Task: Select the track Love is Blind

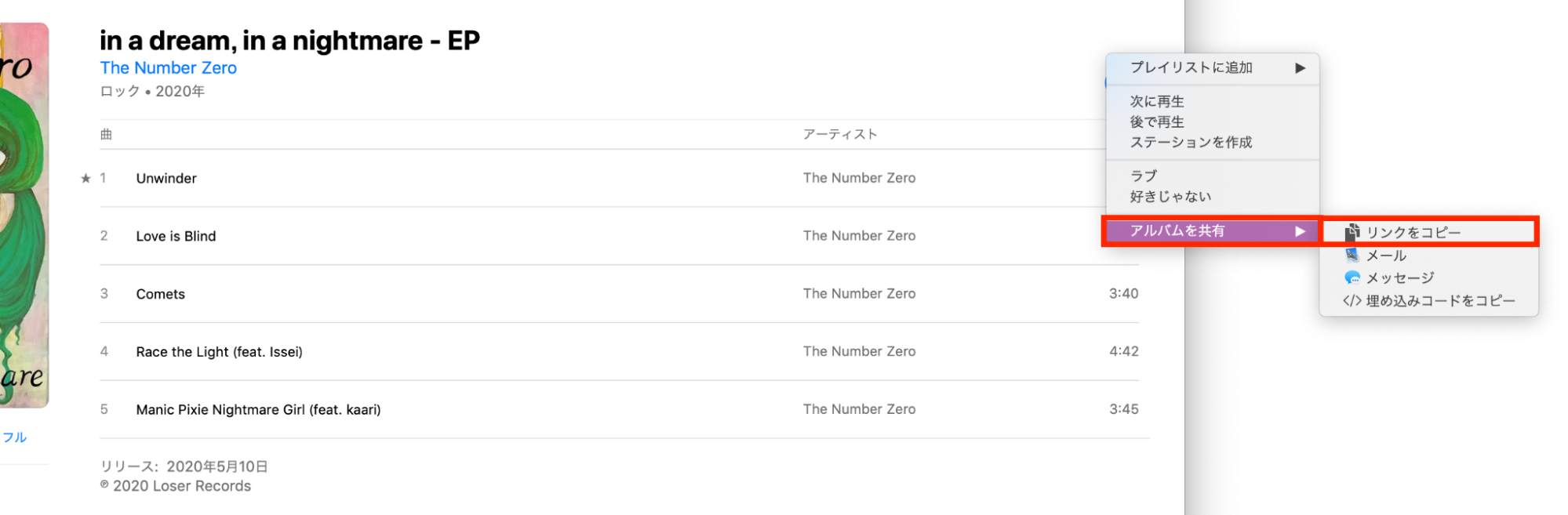Action: [176, 236]
